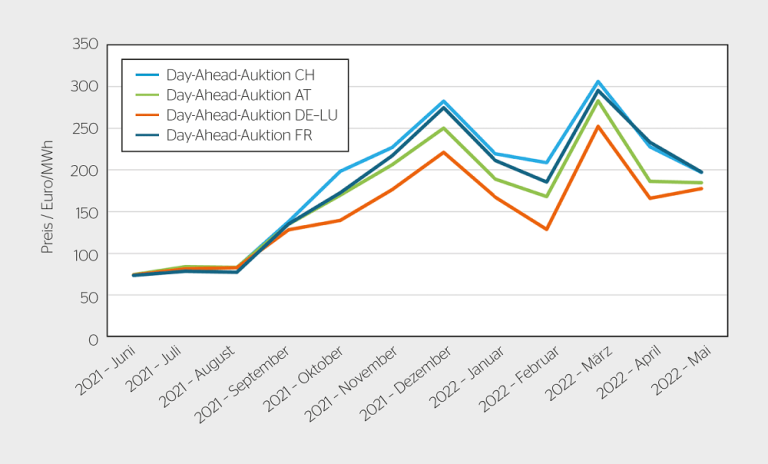Click the light blue CH legend line swatch
Image resolution: width=768 pixels, height=464 pixels.
pos(146,75)
